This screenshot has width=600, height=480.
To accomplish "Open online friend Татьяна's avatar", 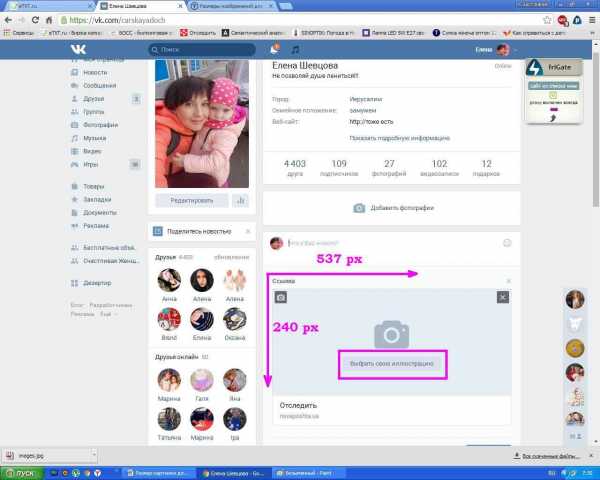I will pyautogui.click(x=169, y=419).
